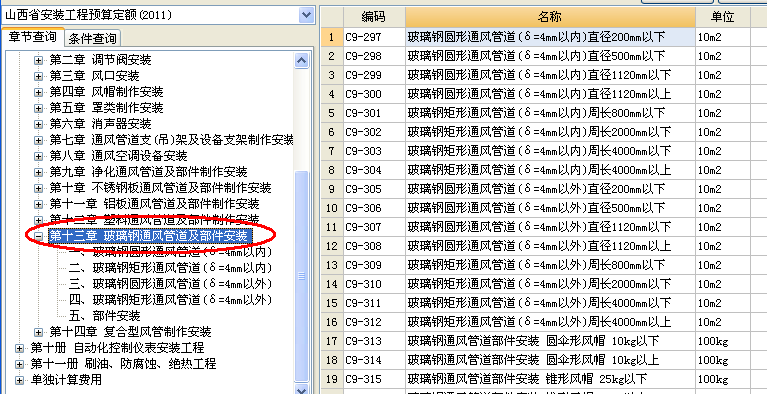Click code cell C9-301

[x=374, y=114]
